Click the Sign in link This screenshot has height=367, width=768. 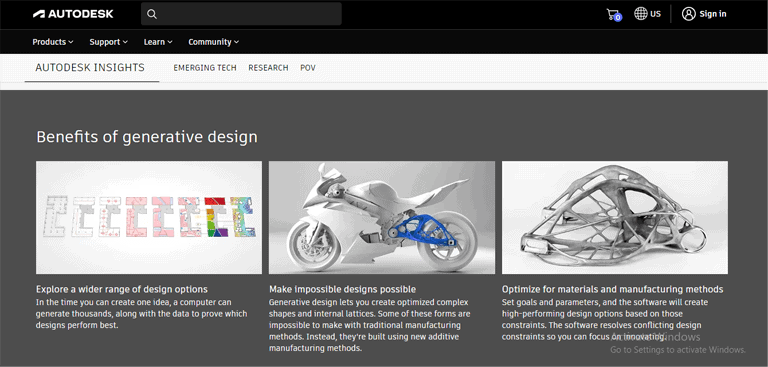pyautogui.click(x=713, y=14)
